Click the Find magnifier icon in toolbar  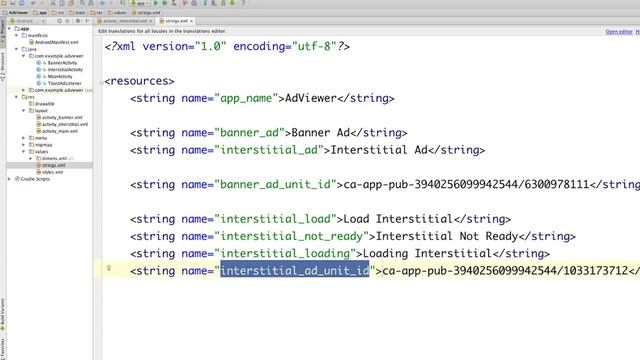click(x=82, y=3)
